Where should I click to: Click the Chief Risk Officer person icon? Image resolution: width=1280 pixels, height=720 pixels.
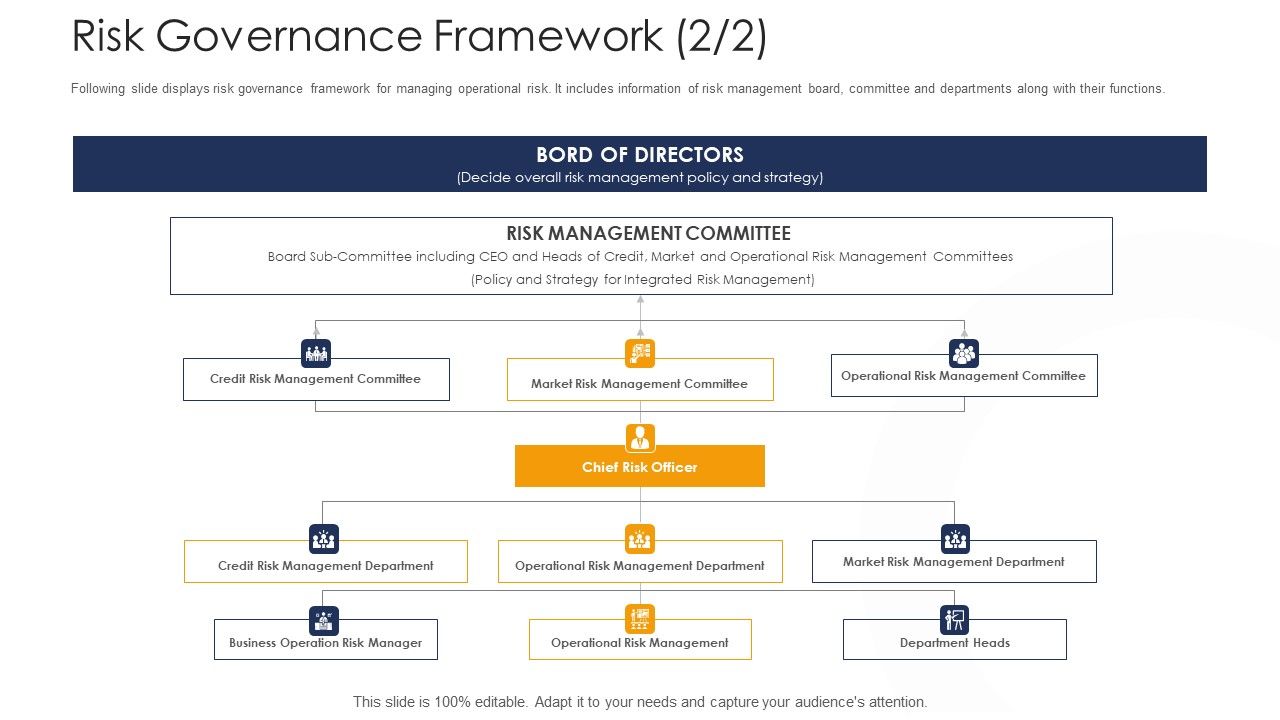(640, 438)
